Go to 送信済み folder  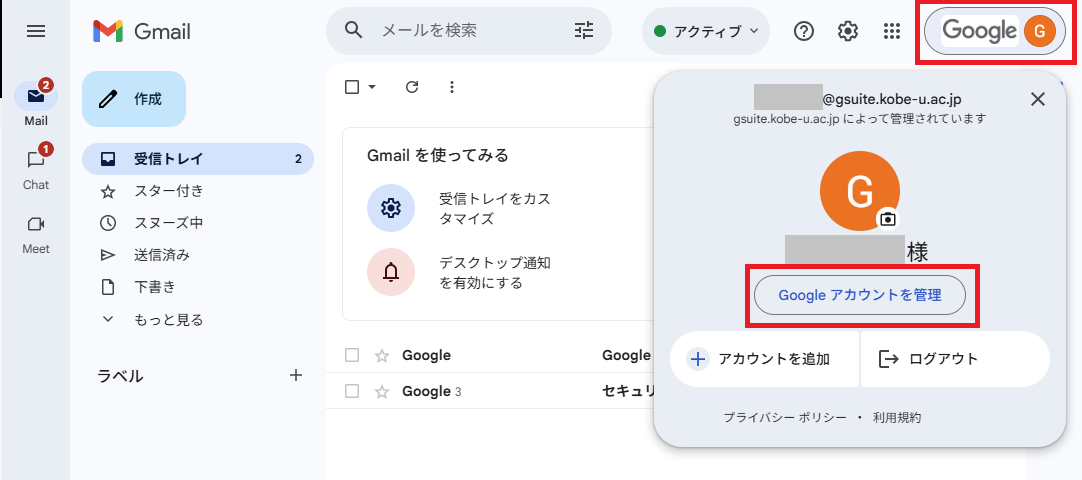pyautogui.click(x=162, y=255)
